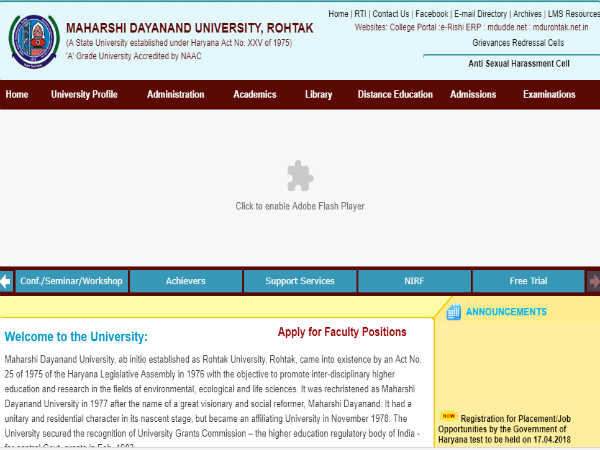This screenshot has height=450, width=600.
Task: Open the RTI link in header
Action: pos(362,14)
